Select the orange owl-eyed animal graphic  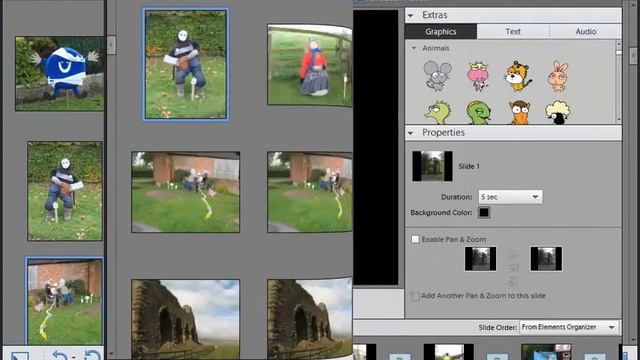519,113
